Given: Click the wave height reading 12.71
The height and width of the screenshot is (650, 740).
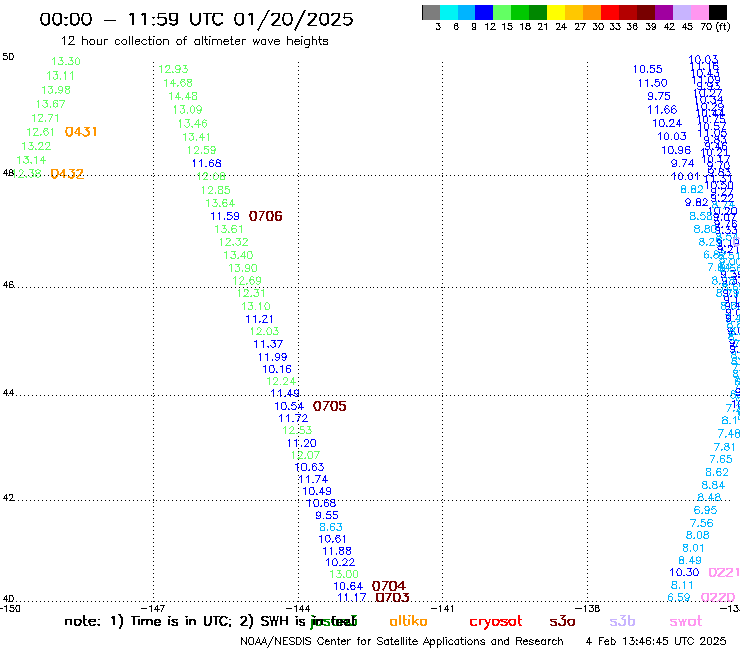Looking at the screenshot, I should [45, 118].
